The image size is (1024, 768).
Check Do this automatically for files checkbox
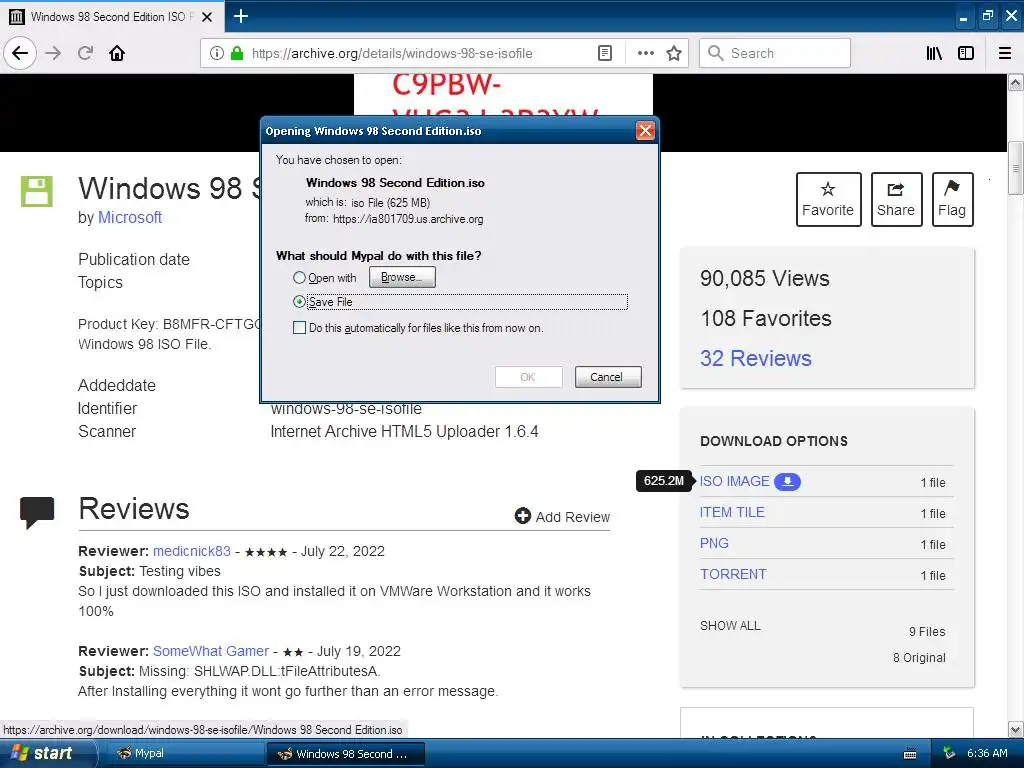coord(299,328)
